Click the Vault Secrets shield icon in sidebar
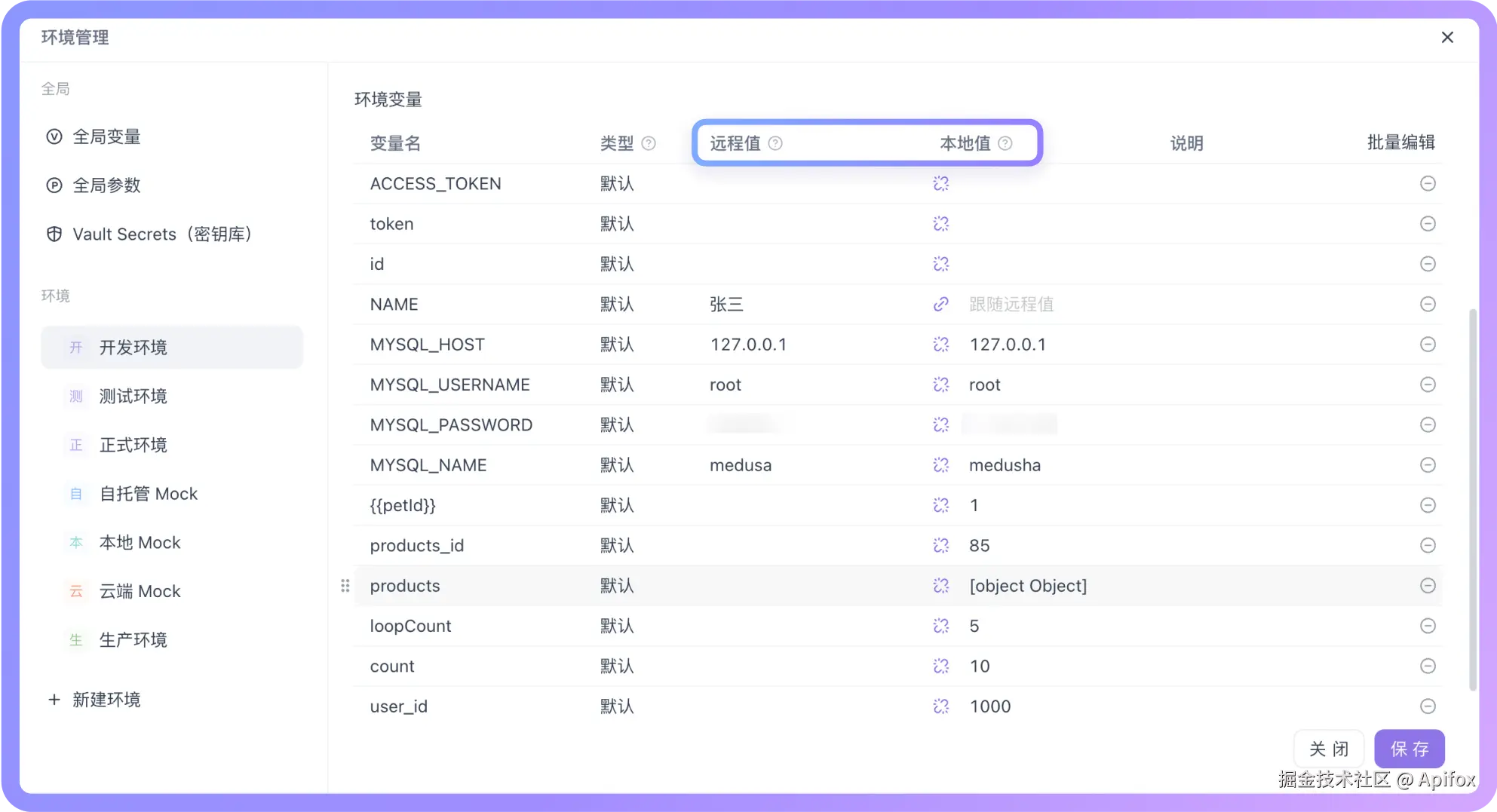 click(54, 234)
